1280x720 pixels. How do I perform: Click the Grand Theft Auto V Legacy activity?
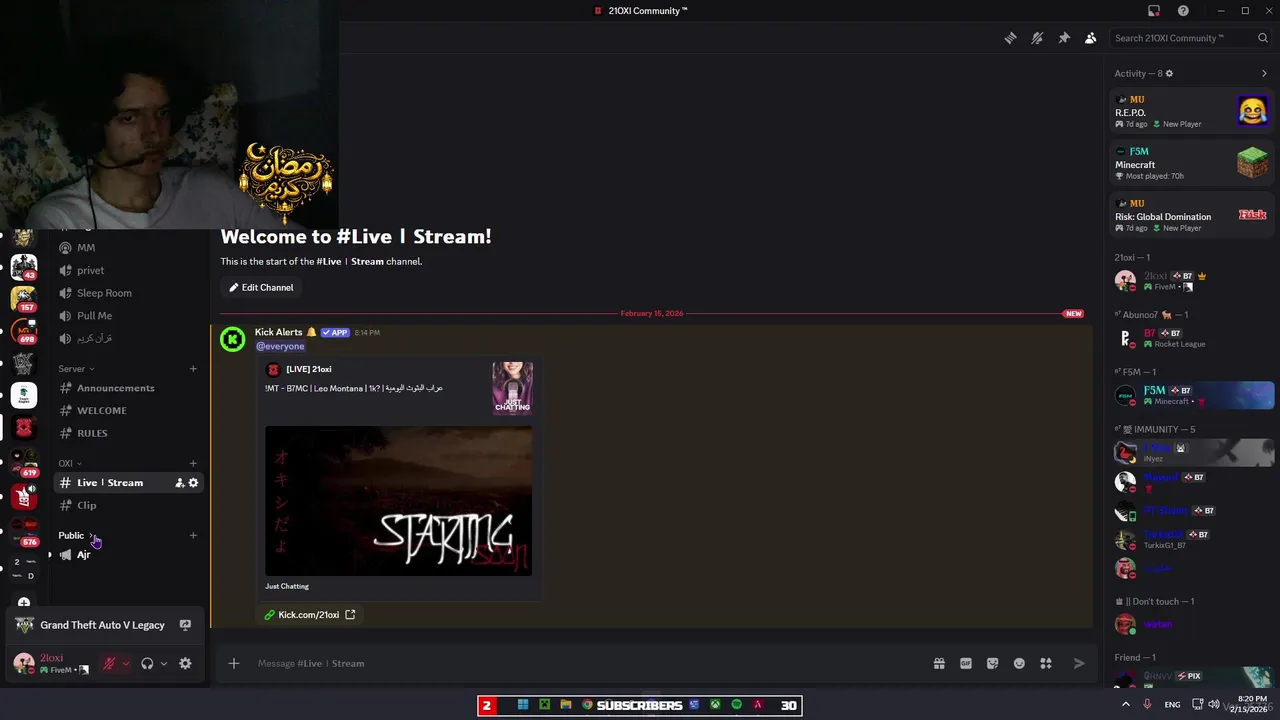(x=102, y=625)
